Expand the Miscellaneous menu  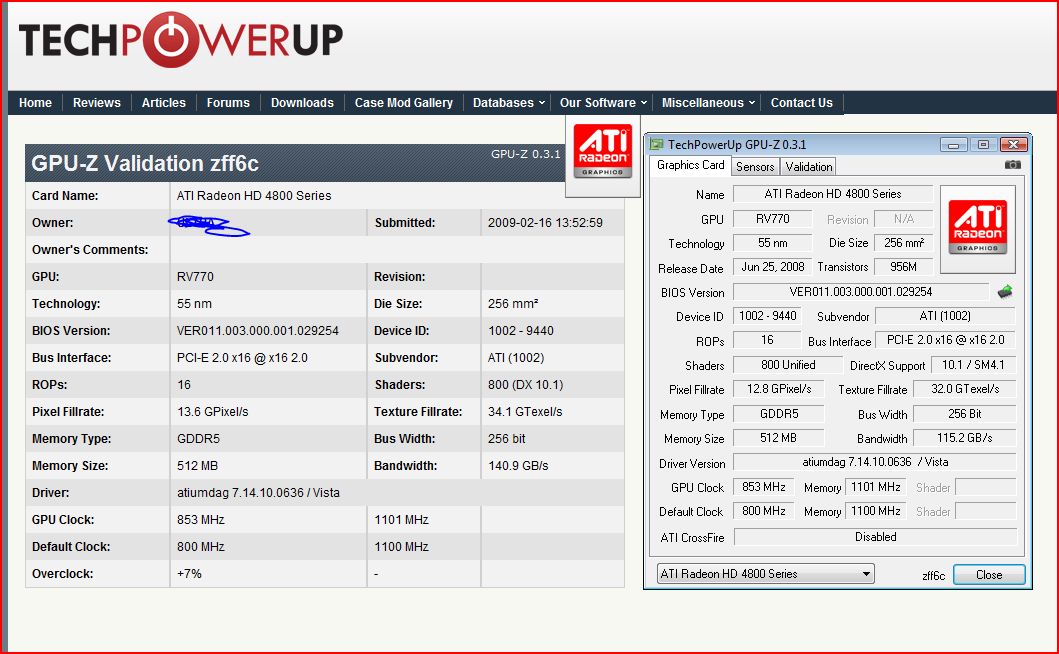[x=708, y=103]
